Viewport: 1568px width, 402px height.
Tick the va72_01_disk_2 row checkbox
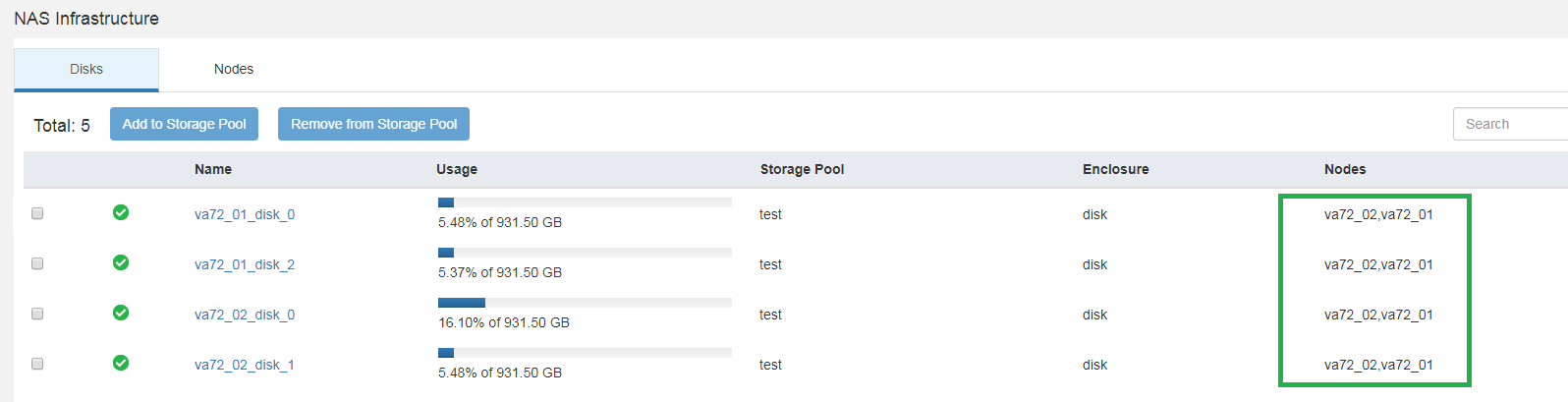(x=37, y=263)
